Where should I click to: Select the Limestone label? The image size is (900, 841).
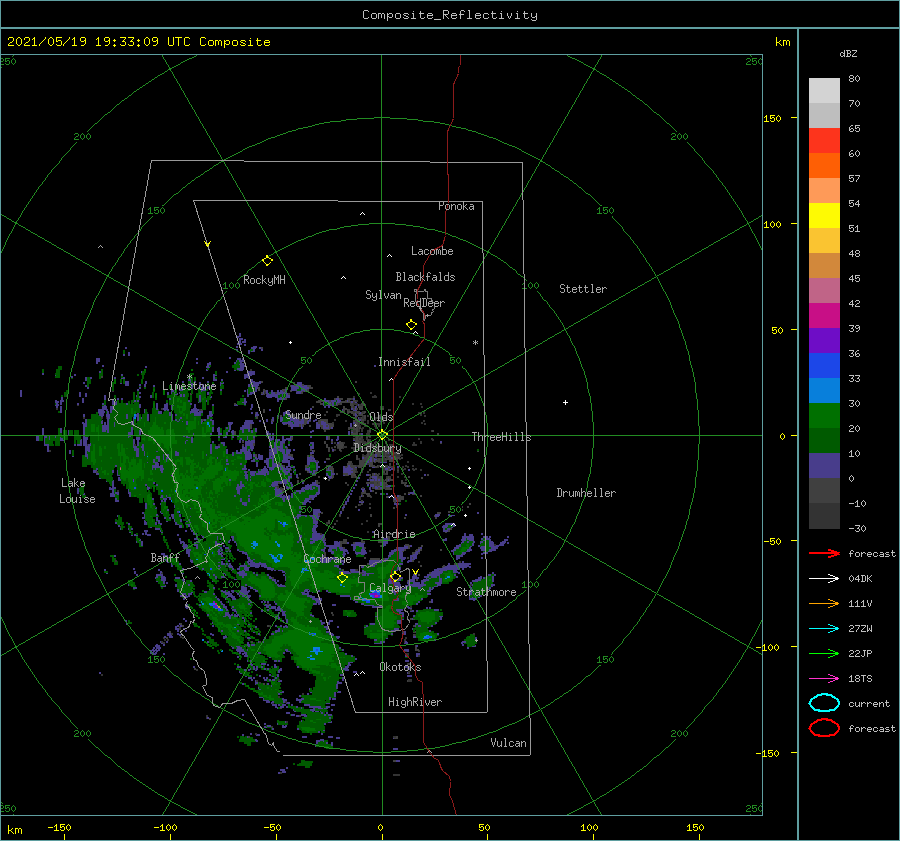click(x=189, y=386)
